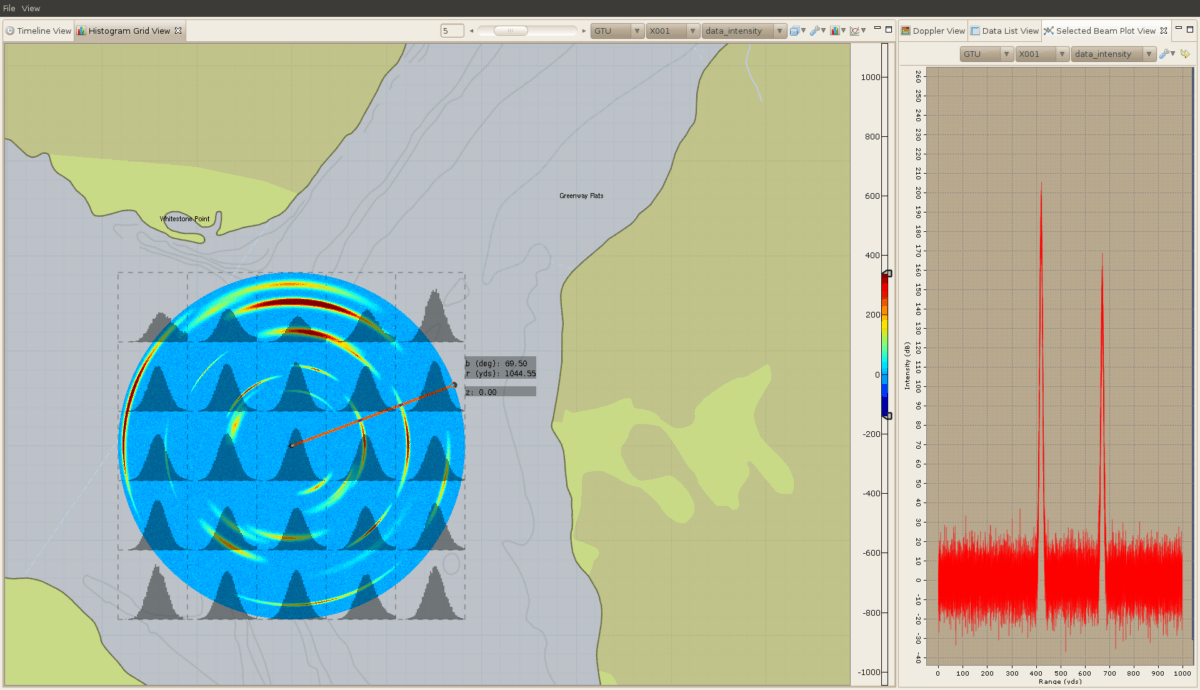Click the wrench settings icon in histogram toolbar
Viewport: 1200px width, 690px height.
pyautogui.click(x=816, y=31)
